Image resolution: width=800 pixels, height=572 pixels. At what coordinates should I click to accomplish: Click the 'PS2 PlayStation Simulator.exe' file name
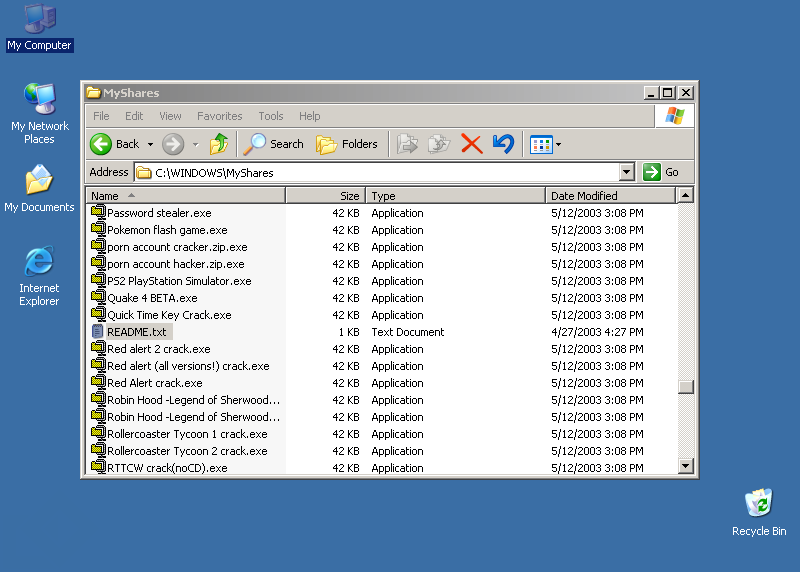click(x=179, y=281)
